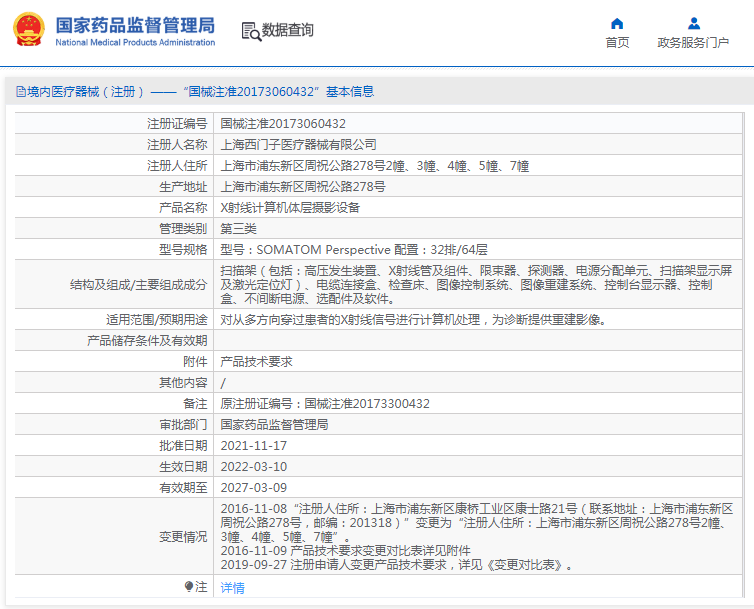Click the 其他内容 row label
Image resolution: width=754 pixels, height=609 pixels.
pos(183,383)
